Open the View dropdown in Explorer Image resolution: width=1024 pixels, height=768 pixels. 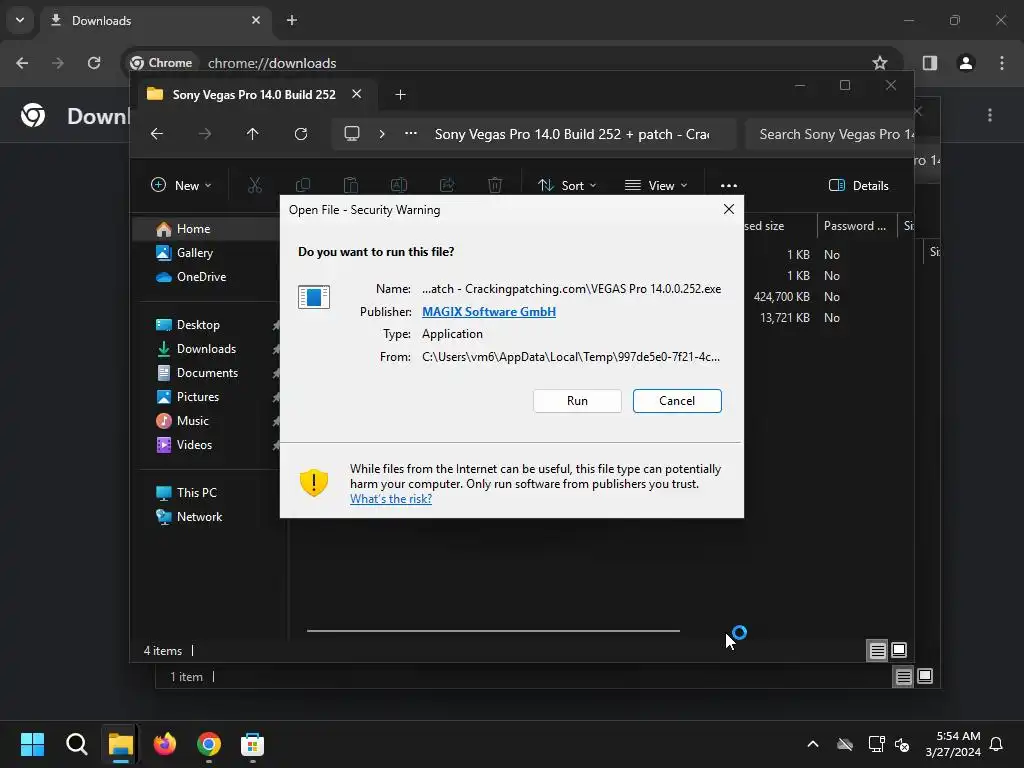tap(656, 185)
